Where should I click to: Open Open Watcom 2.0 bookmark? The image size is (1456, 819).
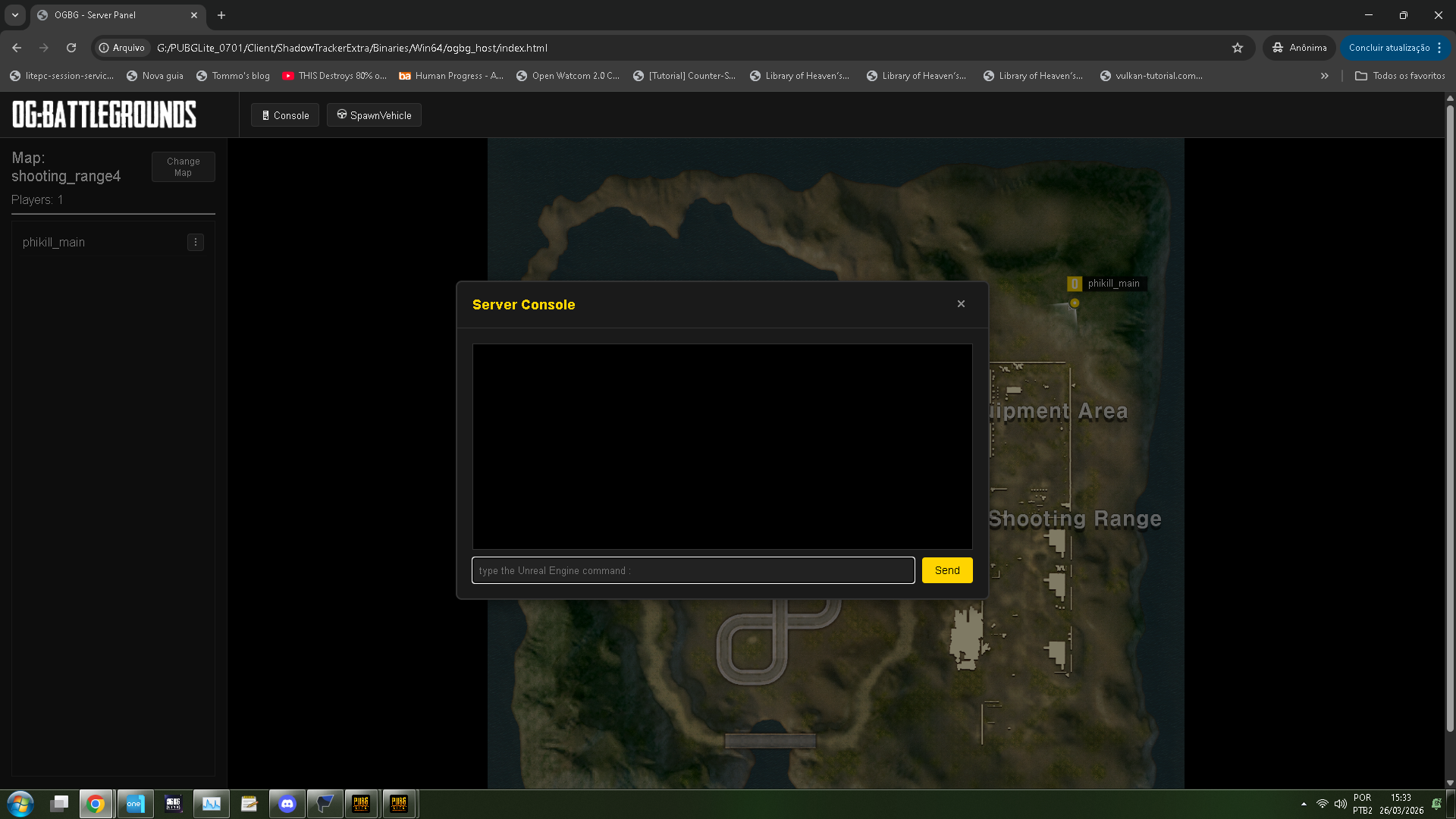coord(567,76)
